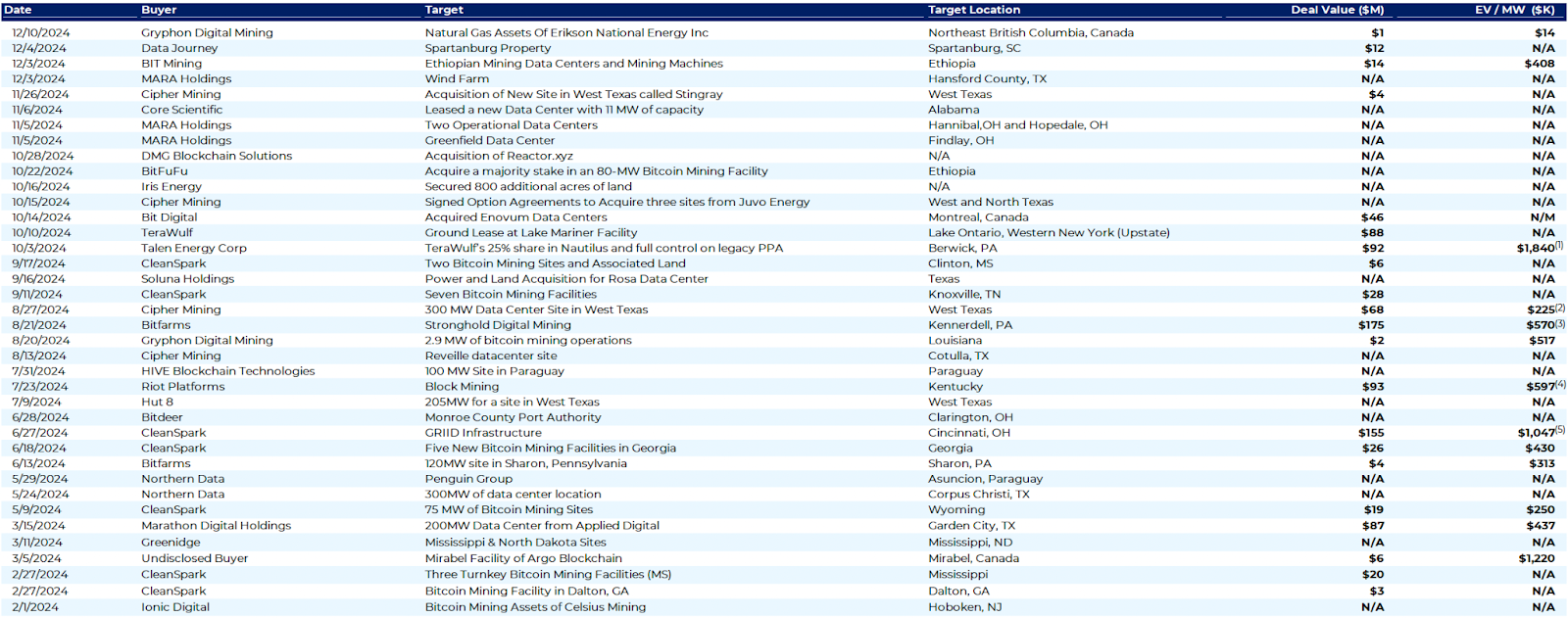Select buyer DMG Blockchain Solutions

pos(217,156)
